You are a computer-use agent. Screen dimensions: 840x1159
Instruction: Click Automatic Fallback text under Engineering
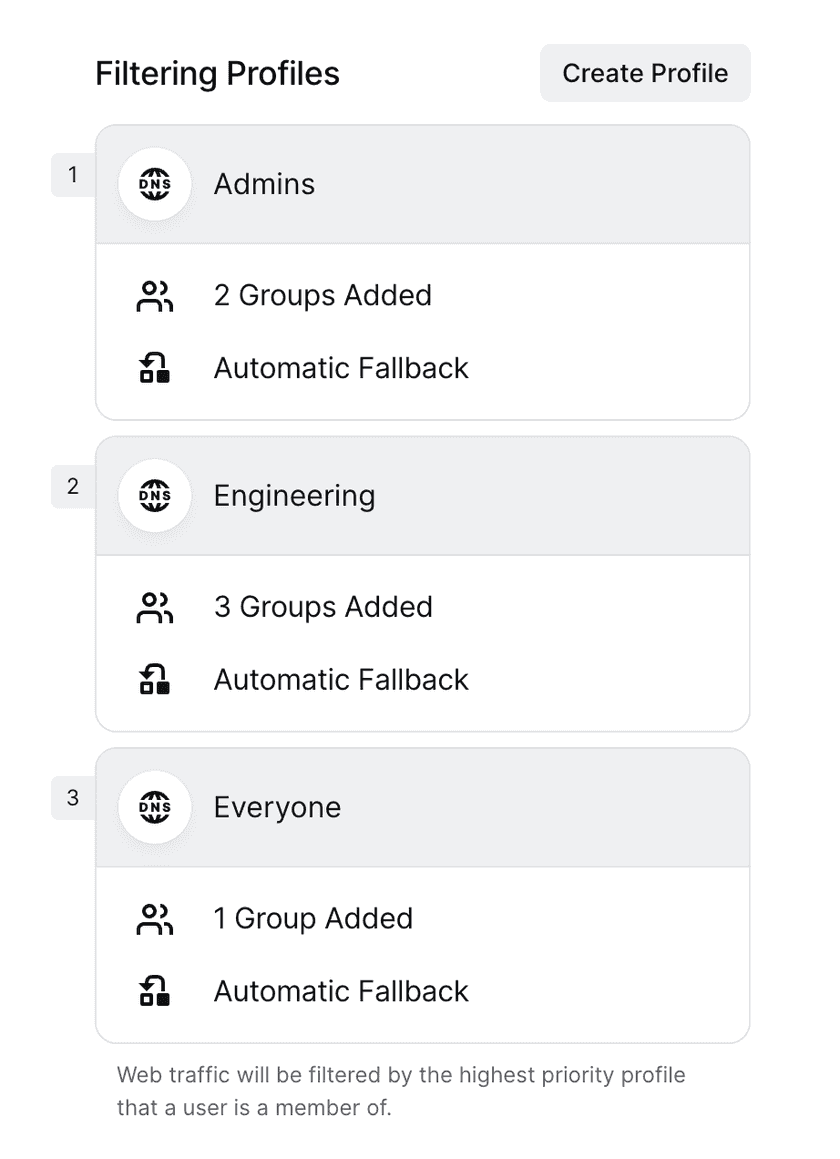click(341, 680)
